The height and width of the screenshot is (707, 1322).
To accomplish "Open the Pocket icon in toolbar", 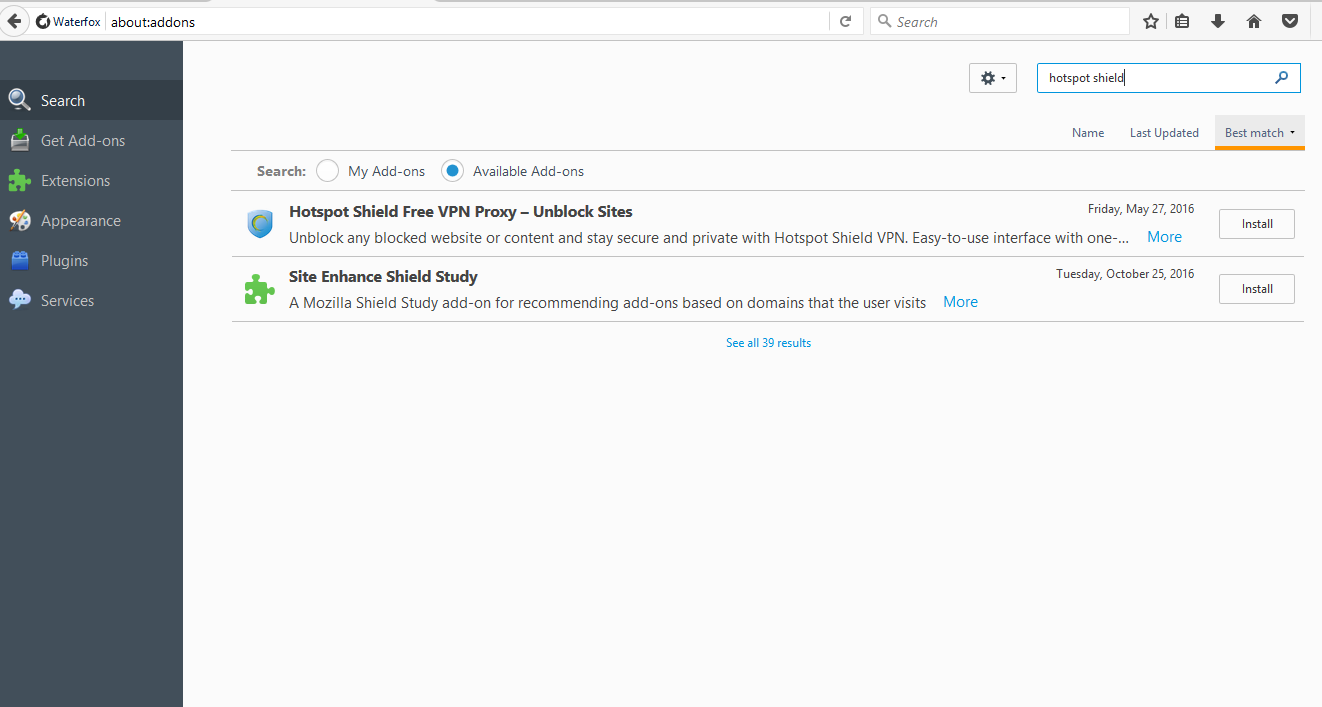I will click(x=1290, y=21).
